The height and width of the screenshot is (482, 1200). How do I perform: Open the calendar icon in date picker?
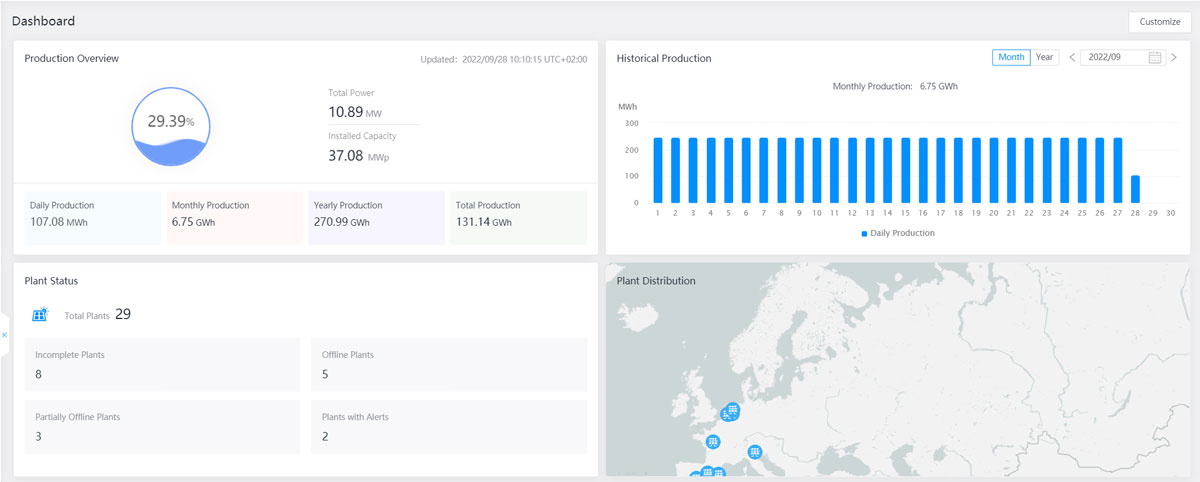point(1155,58)
